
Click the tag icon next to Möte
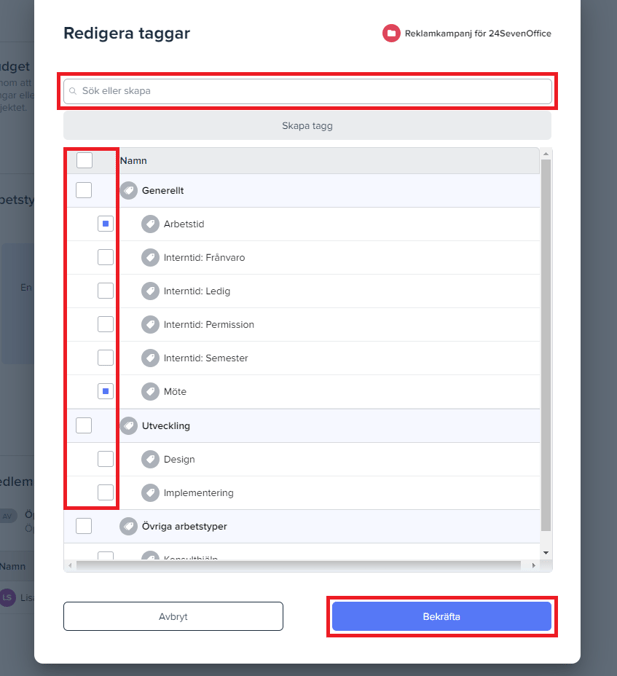pyautogui.click(x=150, y=391)
